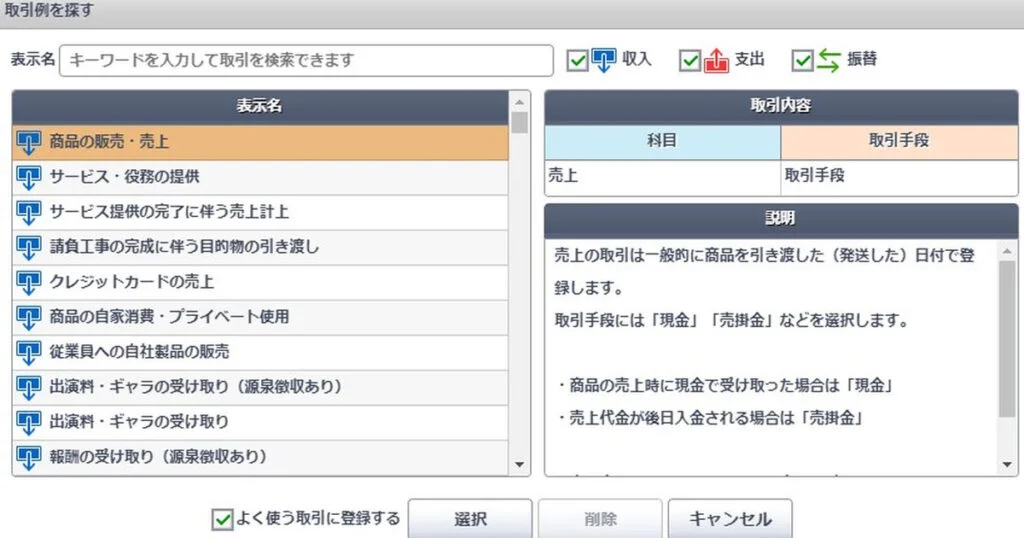Viewport: 1024px width, 538px height.
Task: Click the 説明 panel header
Action: (x=781, y=219)
